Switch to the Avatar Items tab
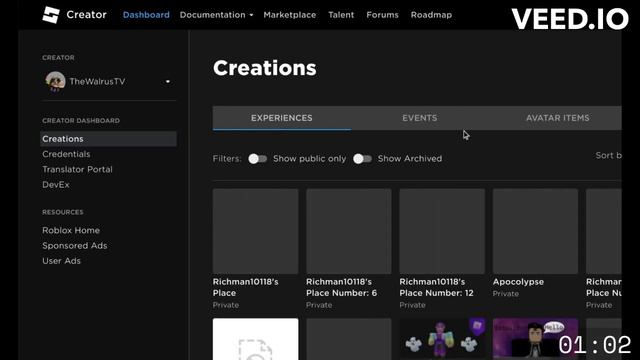The height and width of the screenshot is (360, 640). coord(558,118)
